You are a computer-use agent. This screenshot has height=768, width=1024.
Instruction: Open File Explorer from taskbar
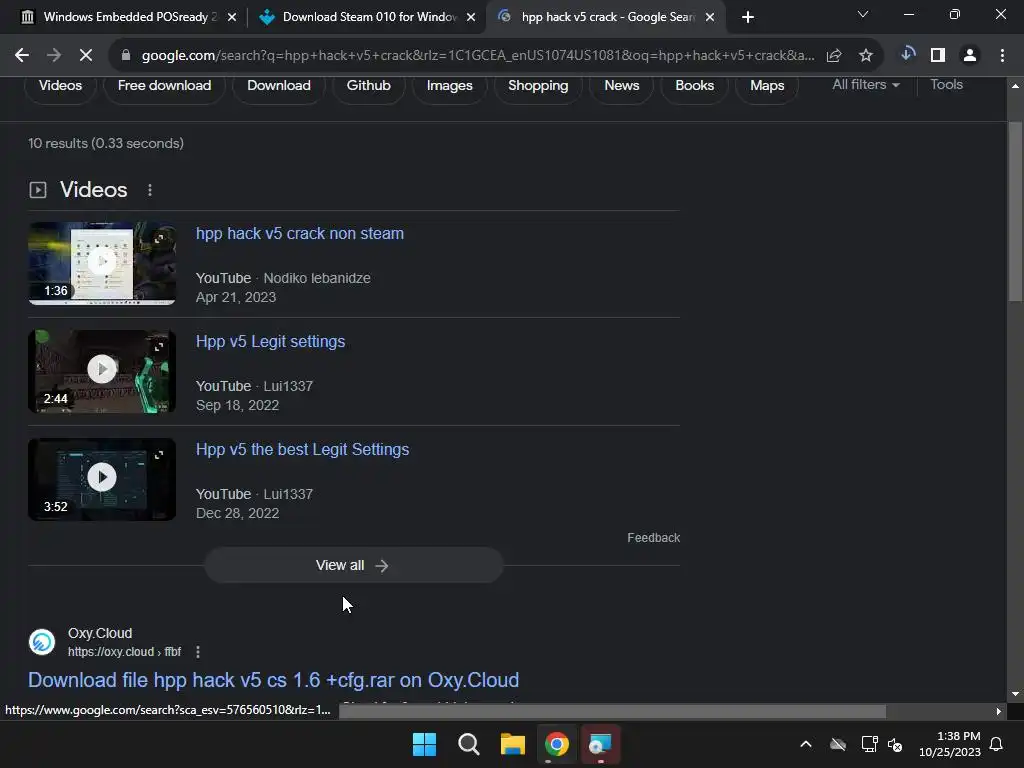pos(513,744)
